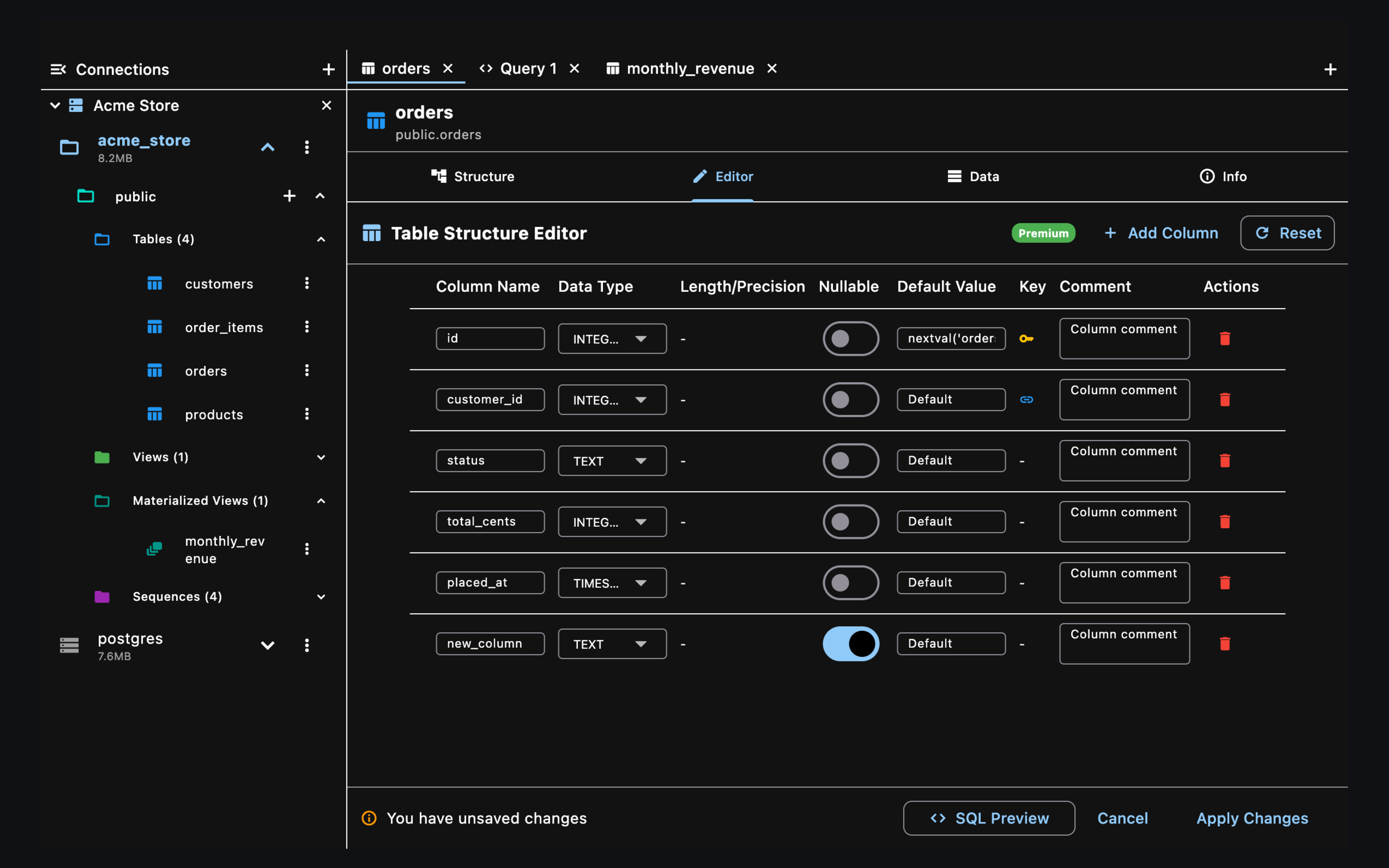
Task: Click Apply Changes
Action: coord(1252,818)
